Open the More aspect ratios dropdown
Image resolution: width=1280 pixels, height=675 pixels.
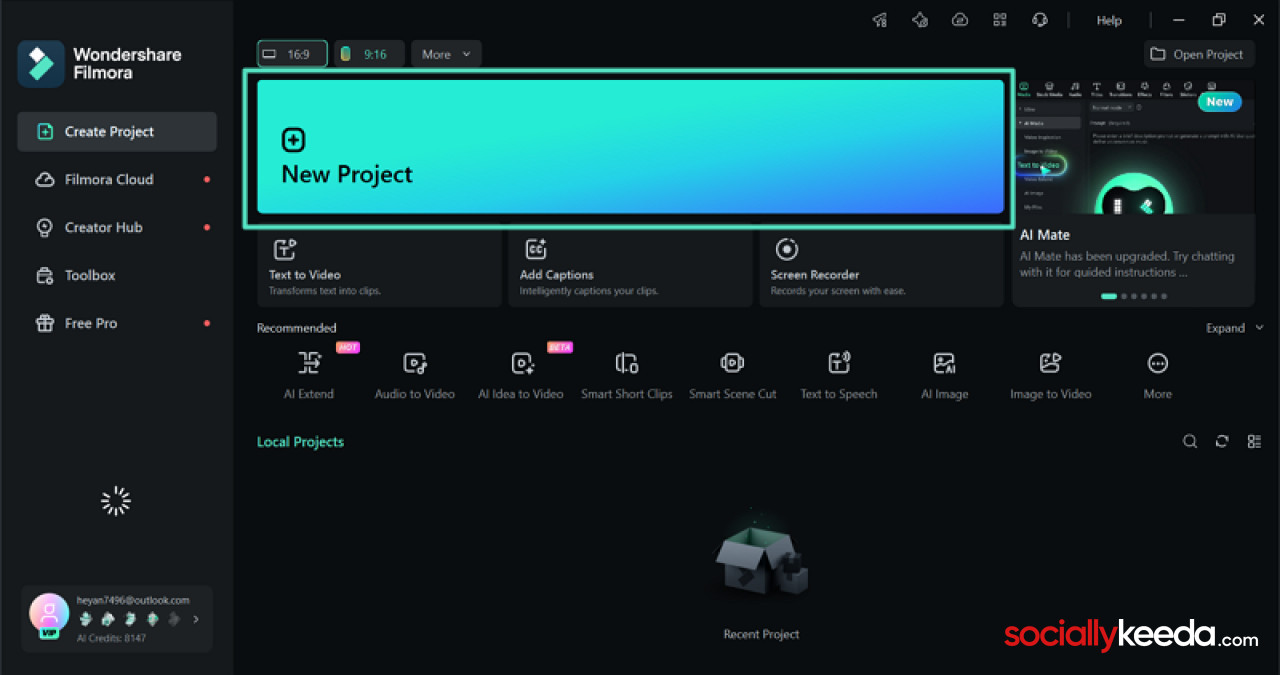[x=446, y=54]
